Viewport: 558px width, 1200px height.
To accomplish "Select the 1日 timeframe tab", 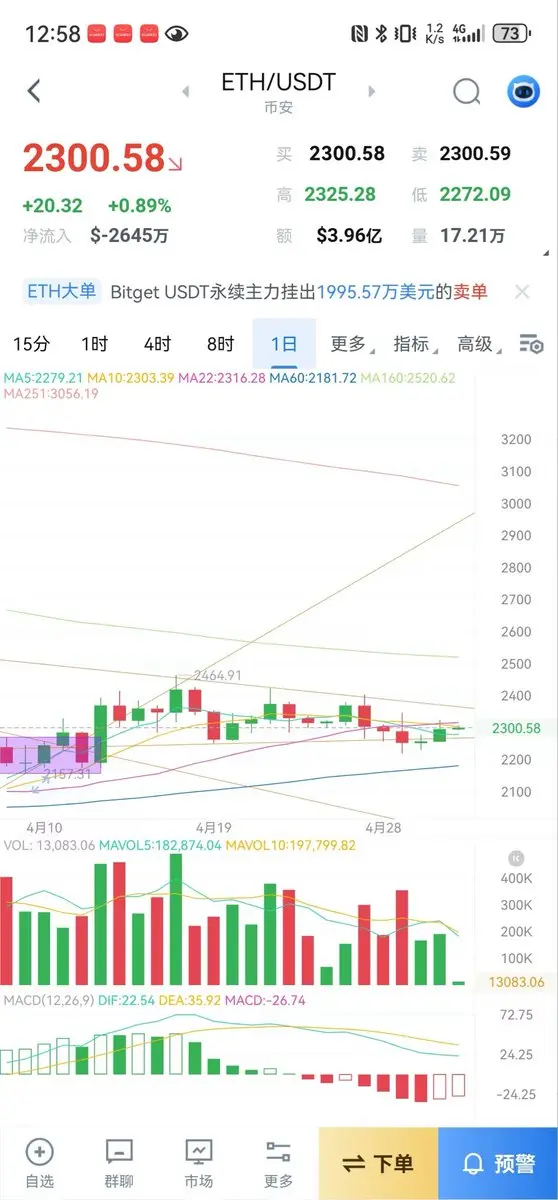I will (x=284, y=344).
